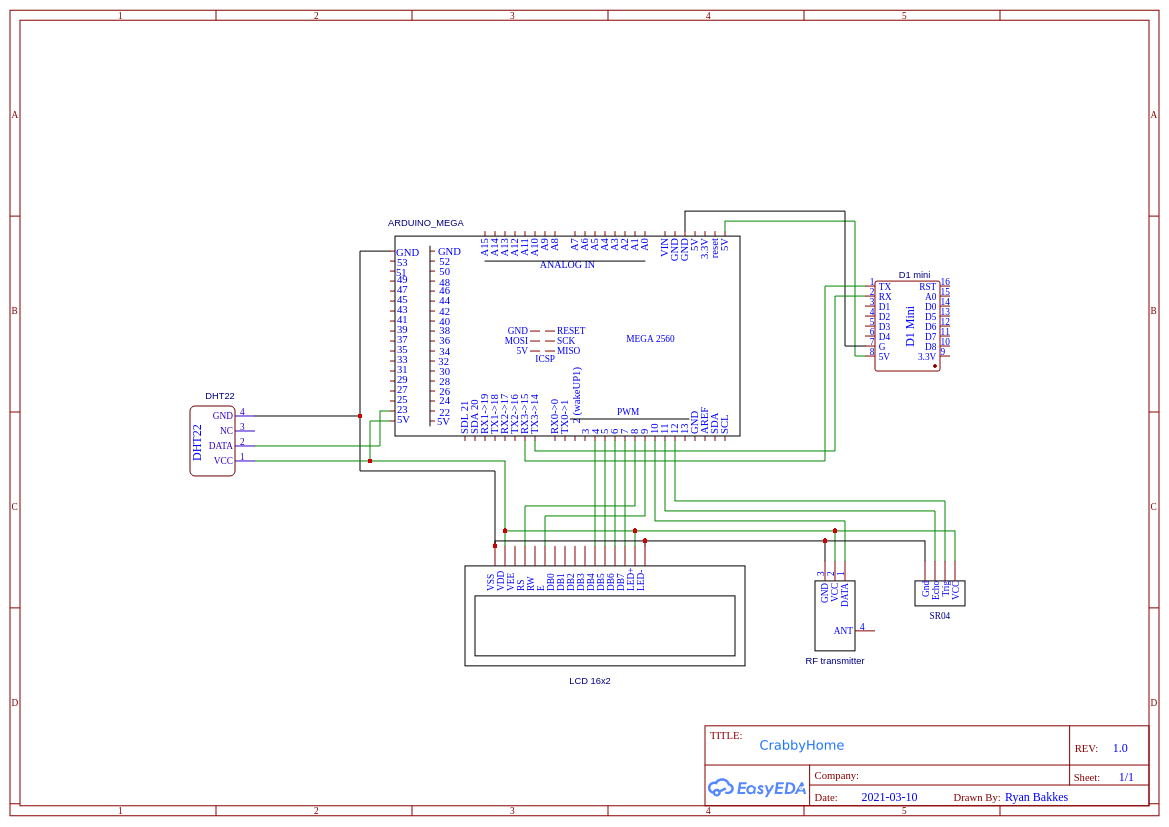Select the sheet number 1/1

click(x=1126, y=777)
